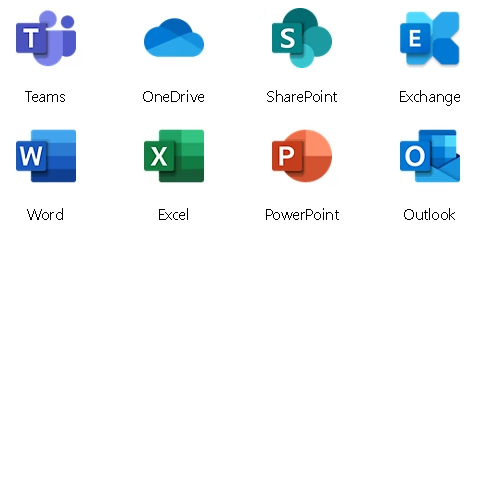Click the letter S tile on SharePoint icon
493x500 pixels.
pos(287,38)
